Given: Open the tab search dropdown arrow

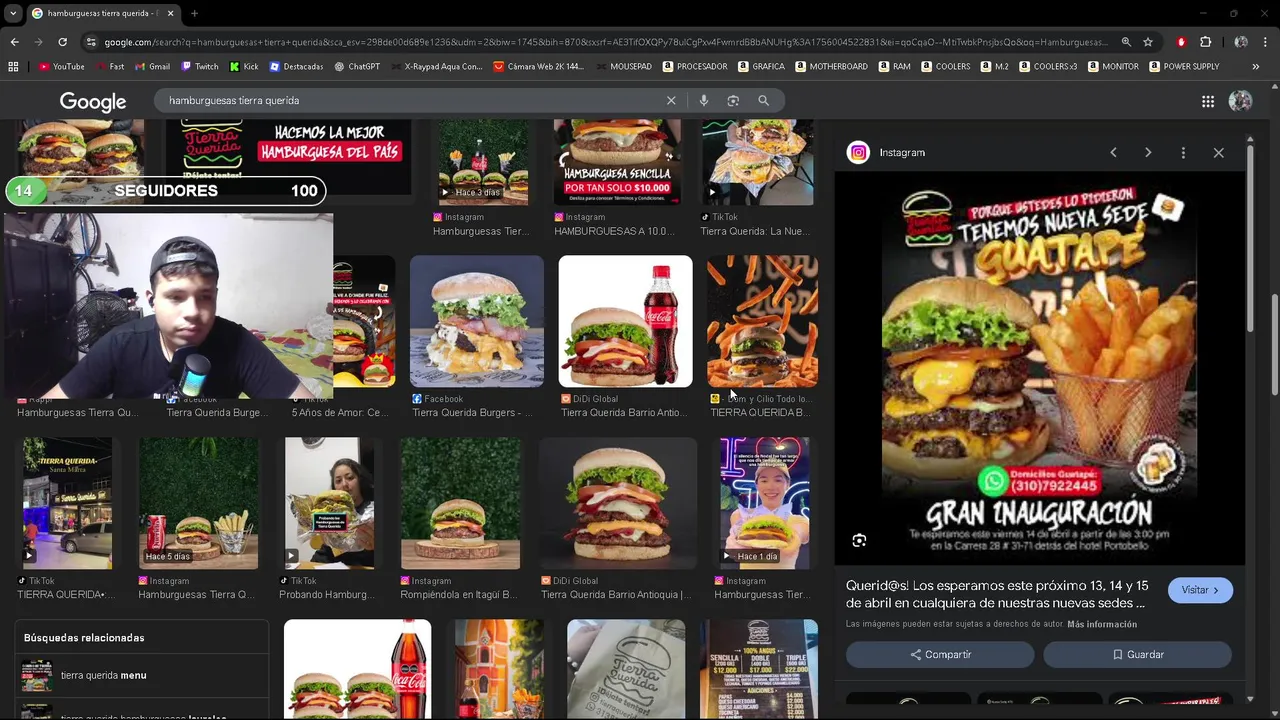Looking at the screenshot, I should pos(13,14).
